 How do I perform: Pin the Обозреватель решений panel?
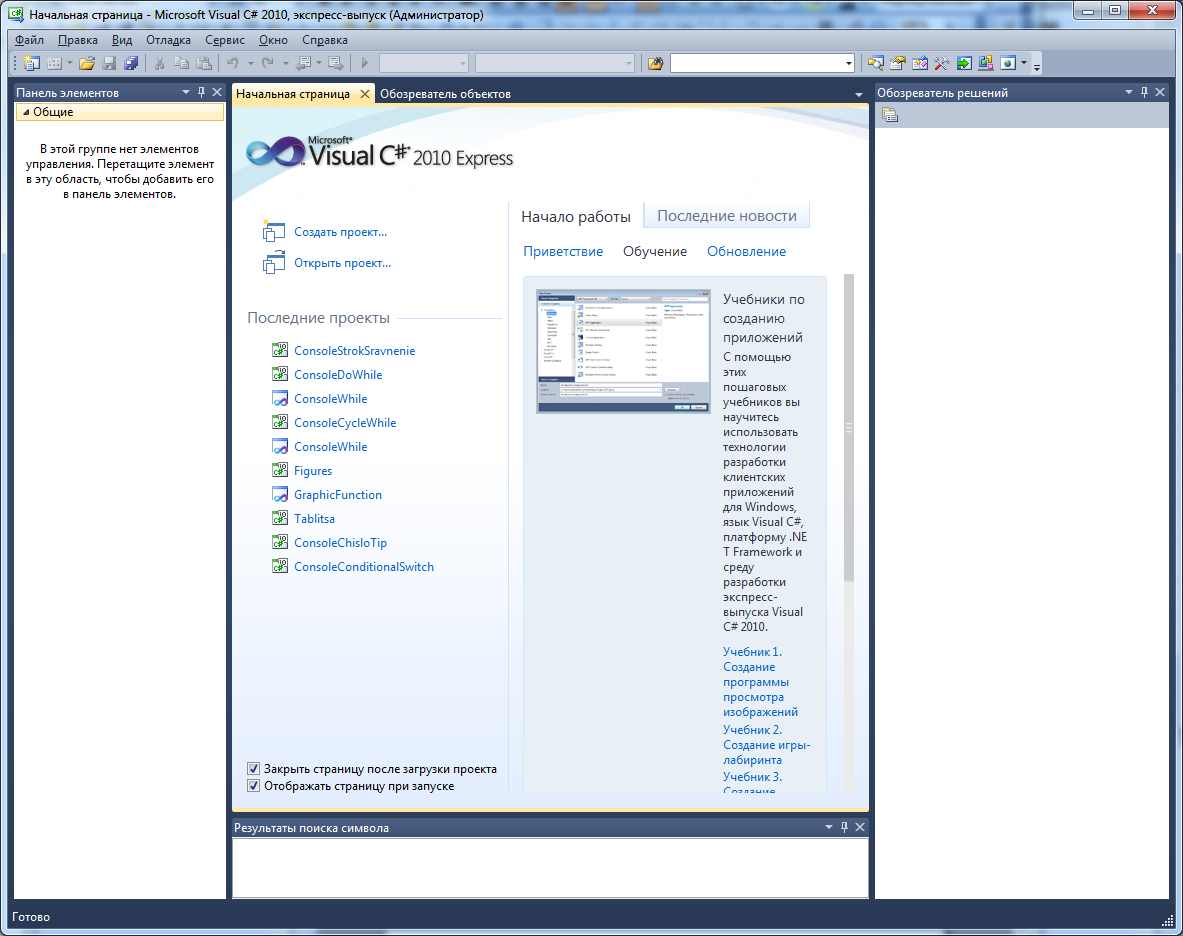pyautogui.click(x=1145, y=92)
